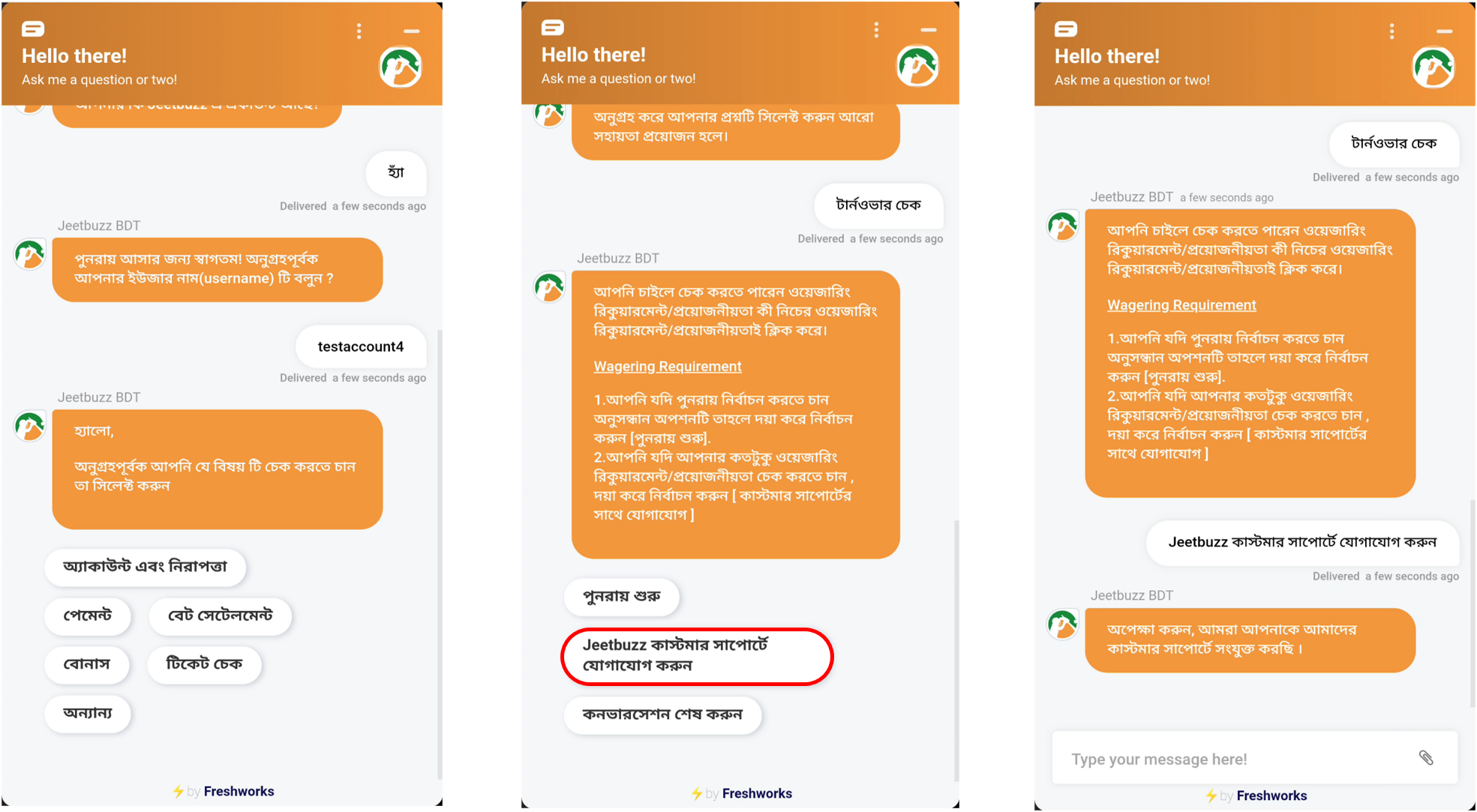The height and width of the screenshot is (812, 1477).
Task: Select the 'অ্যাকাউন্ট এবং নিরাপত্তা' option
Action: point(145,567)
